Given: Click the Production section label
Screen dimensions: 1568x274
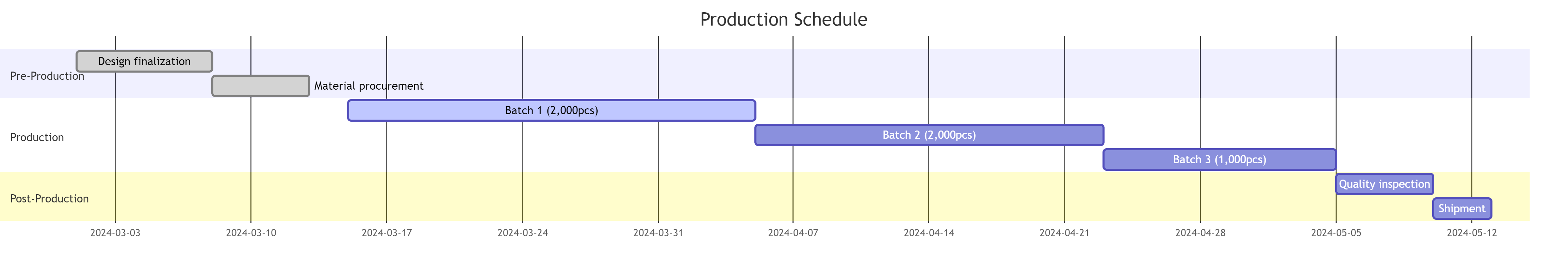Looking at the screenshot, I should point(37,137).
